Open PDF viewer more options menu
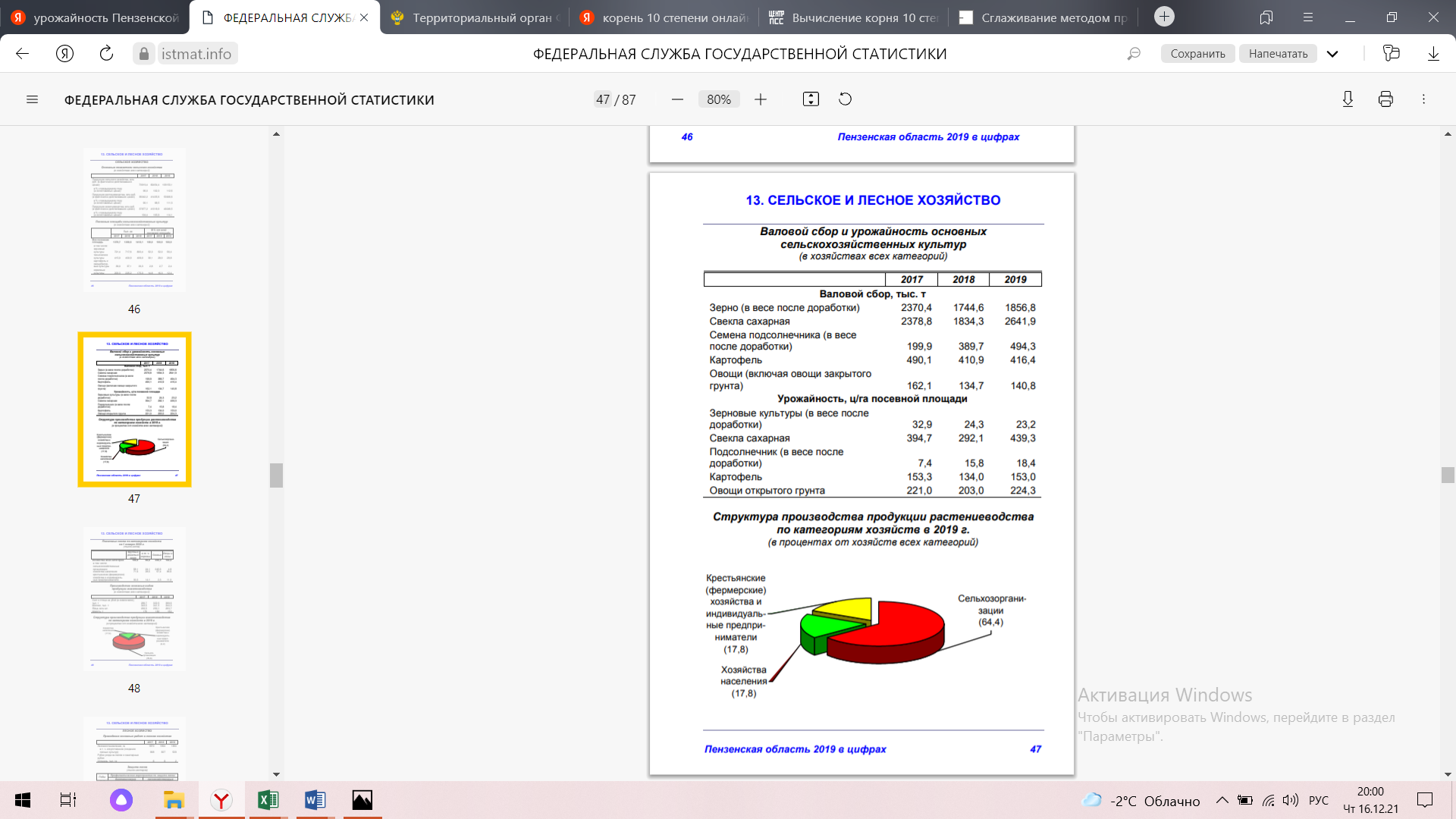 pos(1423,99)
